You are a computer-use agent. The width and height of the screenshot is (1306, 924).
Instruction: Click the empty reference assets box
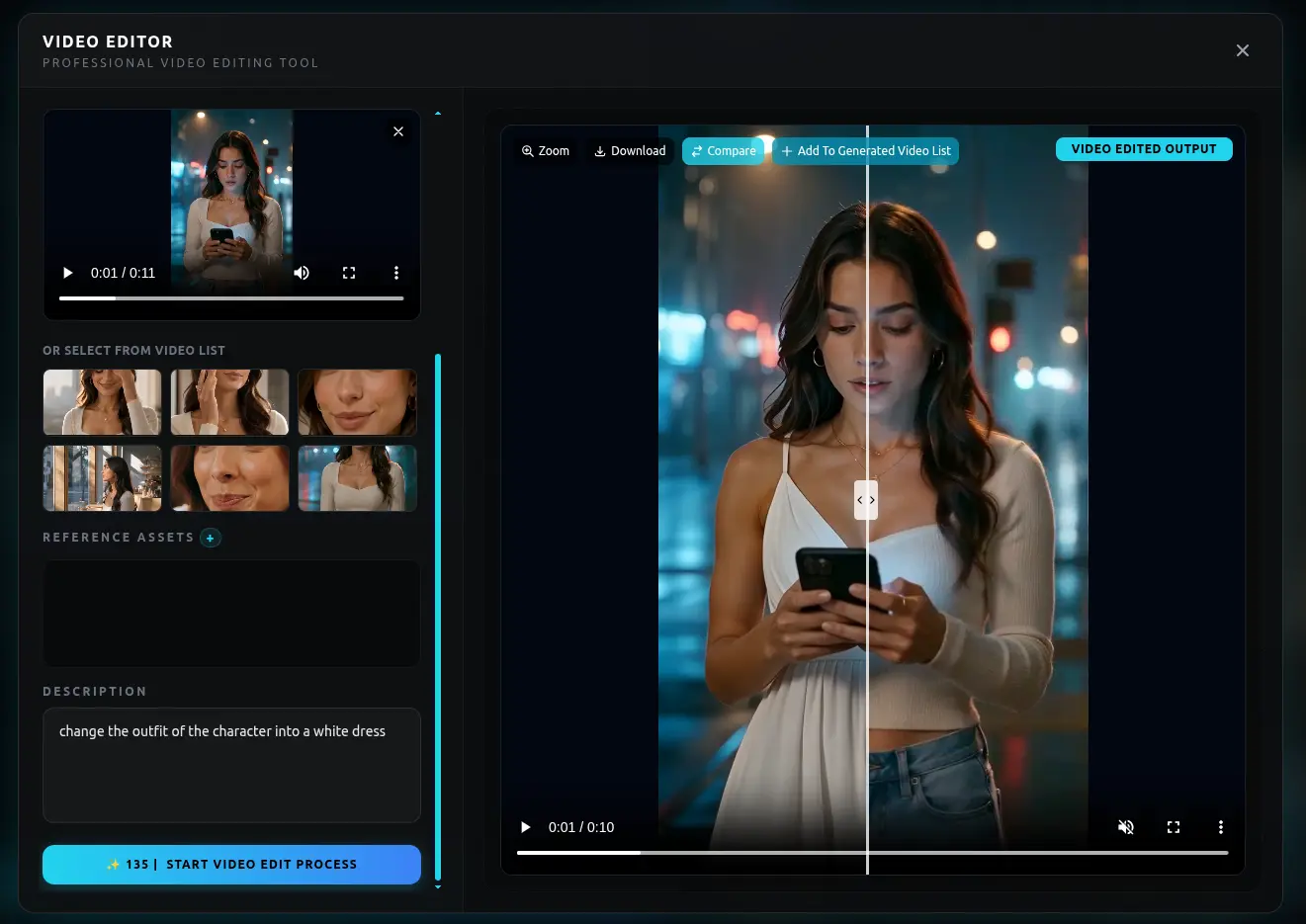click(x=231, y=613)
